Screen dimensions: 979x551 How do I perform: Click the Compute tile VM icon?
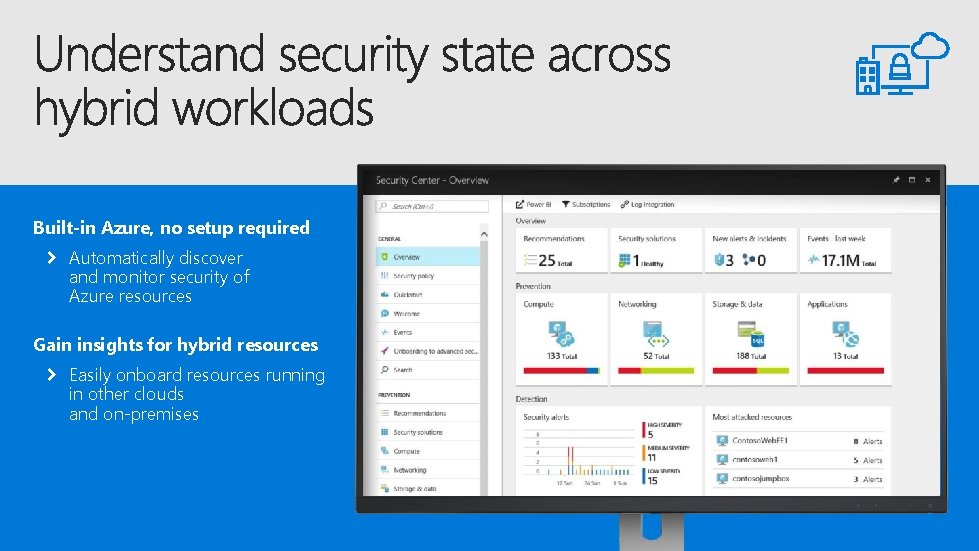[x=561, y=334]
